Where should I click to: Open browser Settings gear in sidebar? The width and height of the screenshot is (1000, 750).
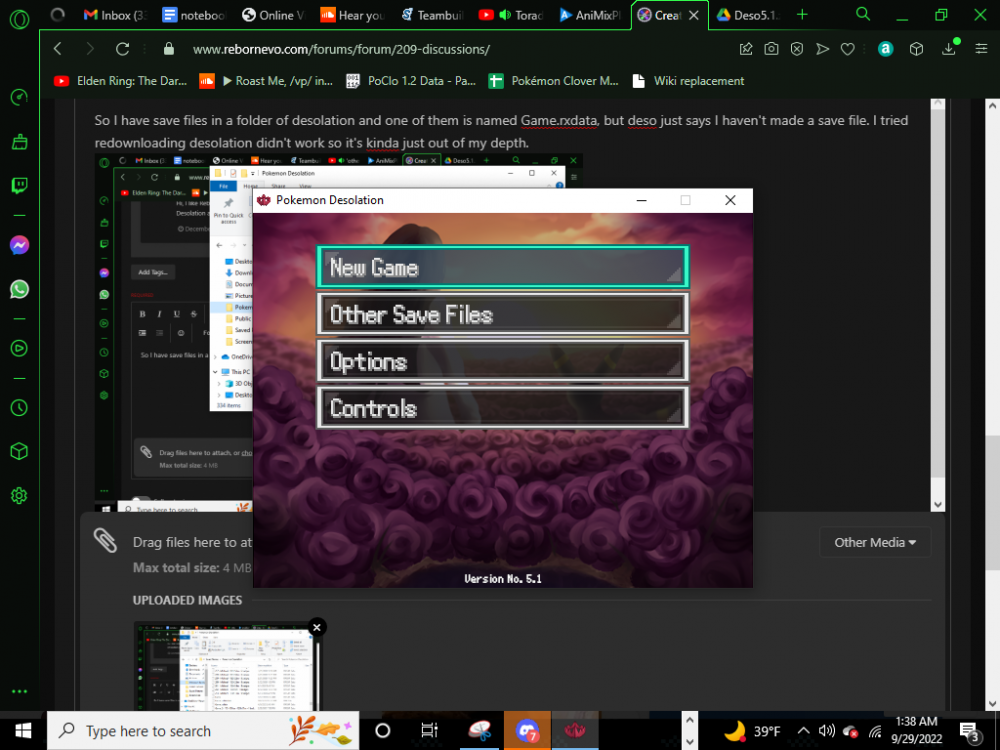[x=19, y=496]
